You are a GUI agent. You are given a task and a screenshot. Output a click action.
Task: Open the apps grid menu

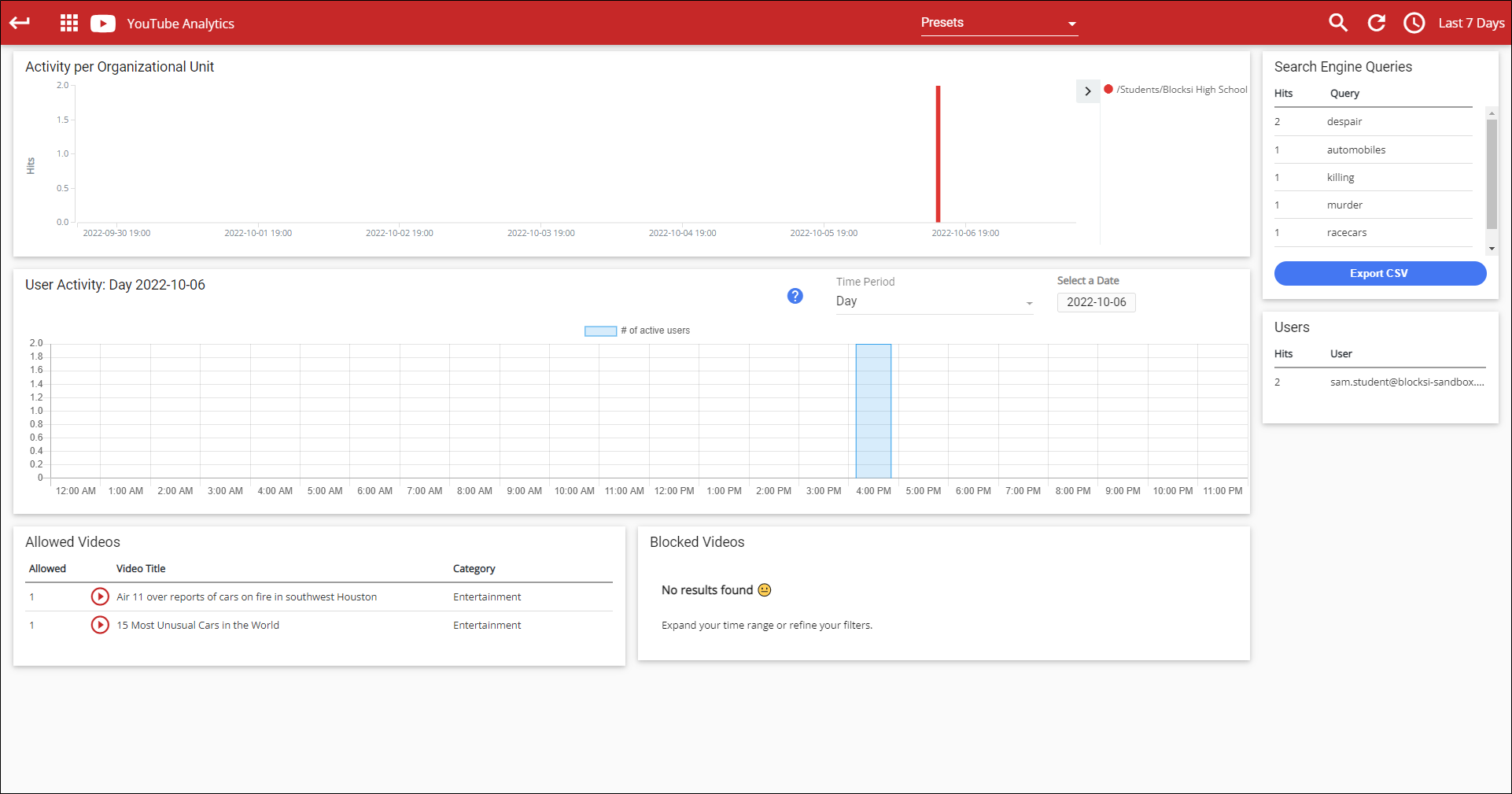(69, 23)
